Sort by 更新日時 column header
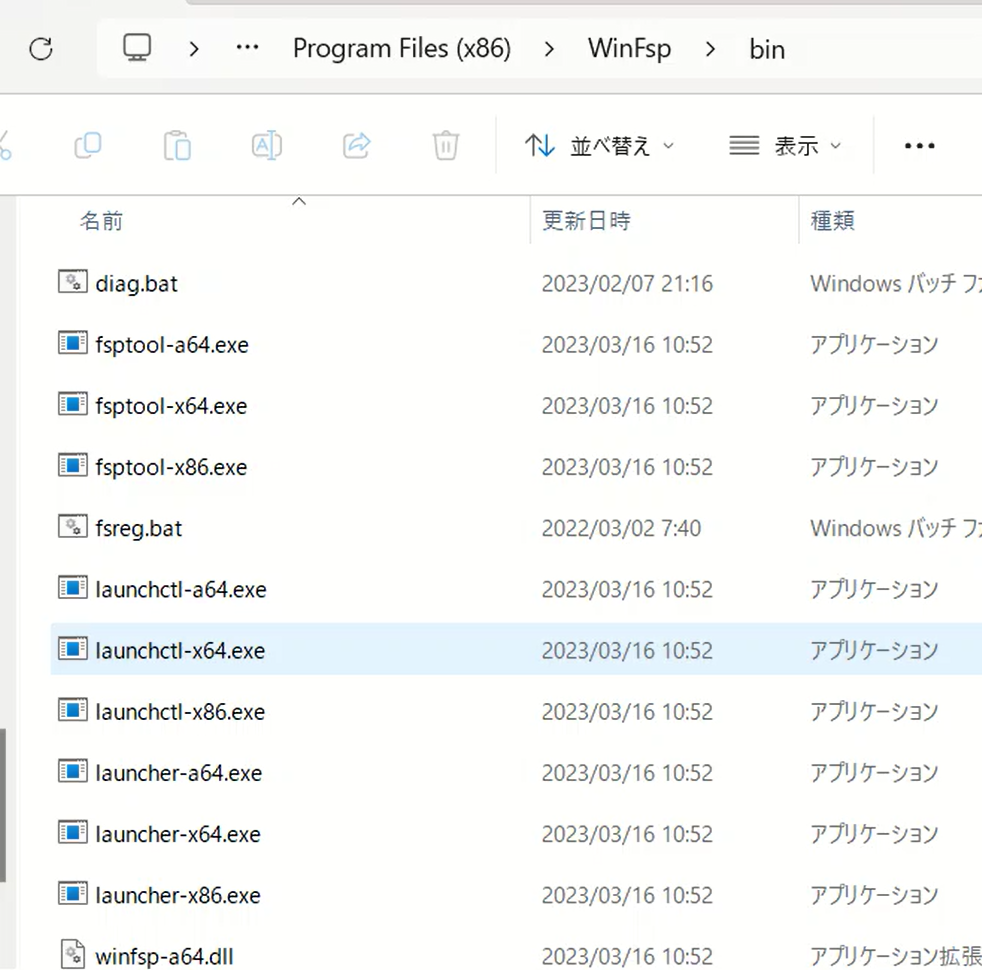The image size is (982, 970). pyautogui.click(x=586, y=221)
